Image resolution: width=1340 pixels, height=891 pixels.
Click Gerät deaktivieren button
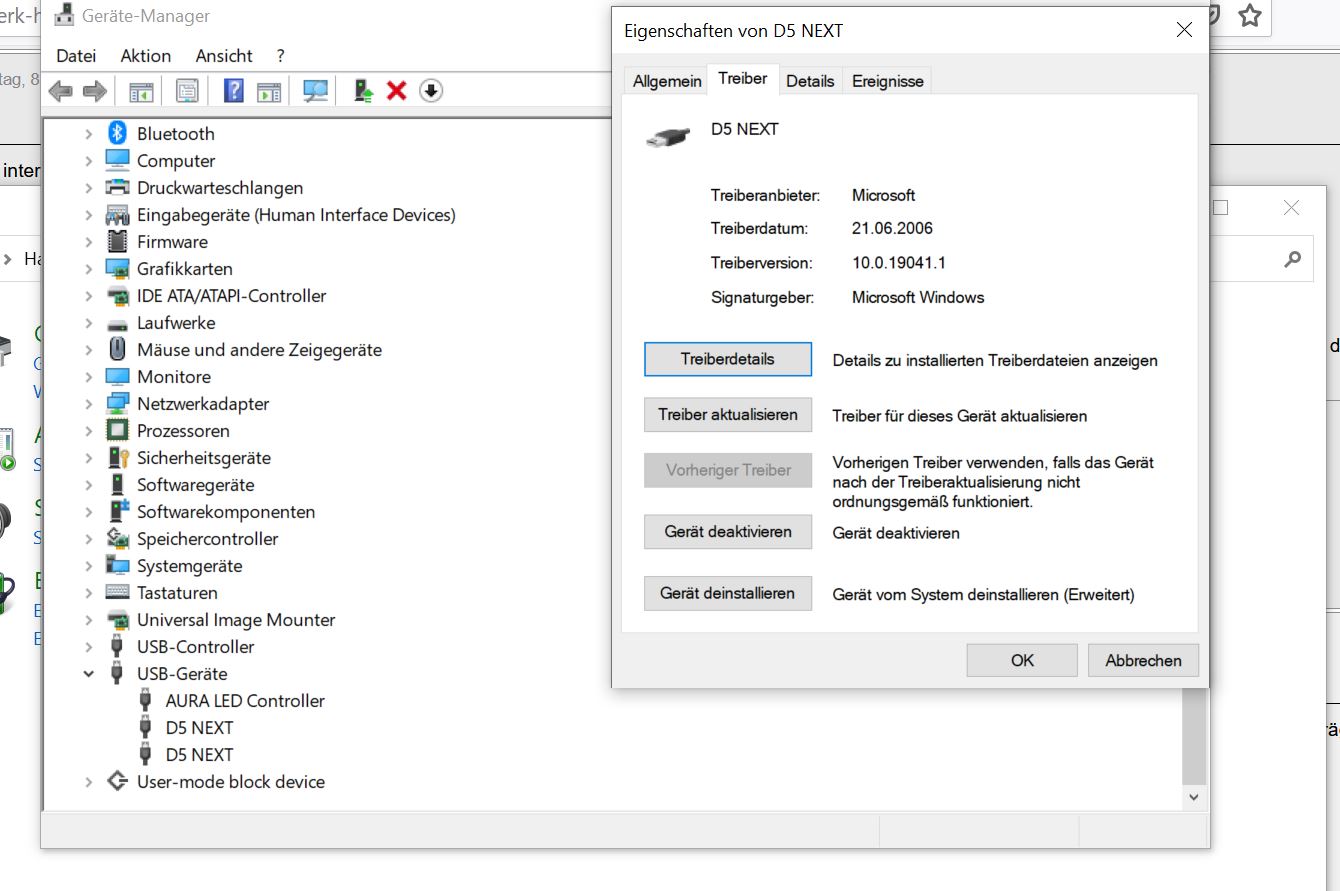pyautogui.click(x=728, y=532)
